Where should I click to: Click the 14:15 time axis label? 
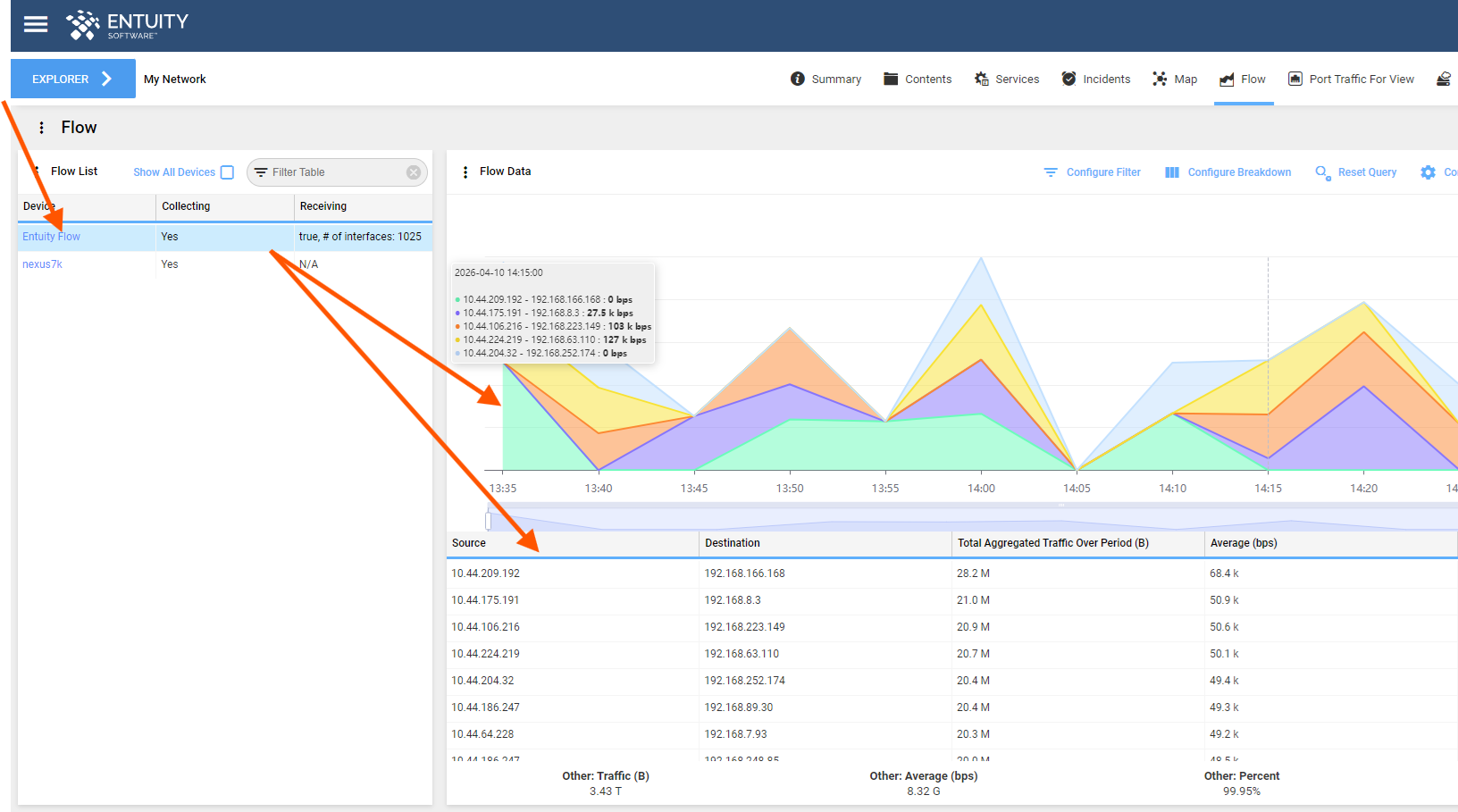click(x=1268, y=489)
